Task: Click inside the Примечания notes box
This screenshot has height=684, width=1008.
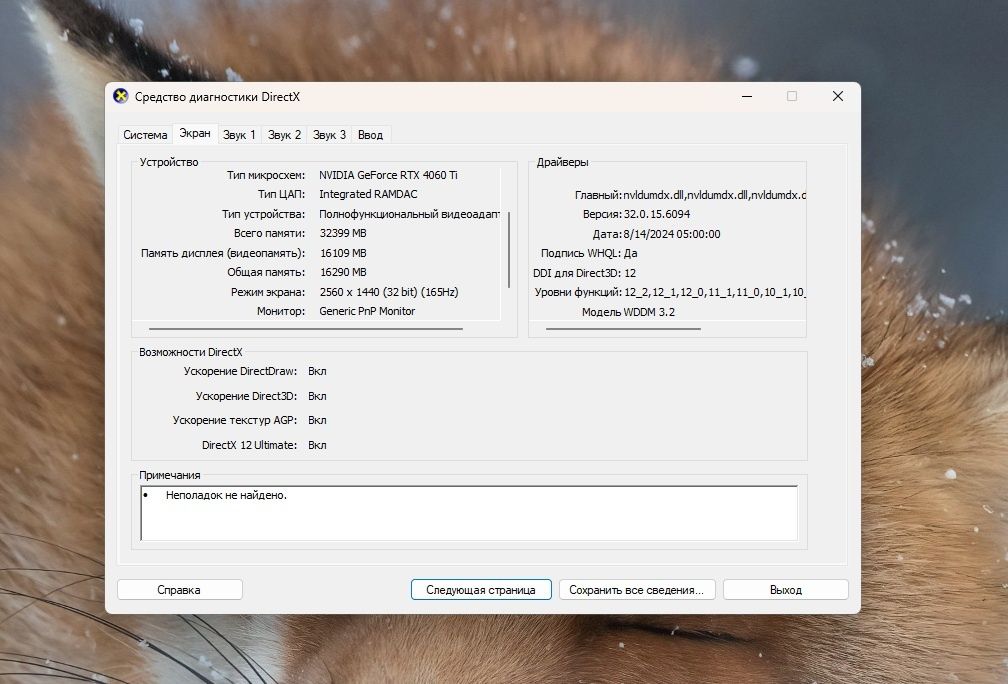Action: click(x=469, y=513)
